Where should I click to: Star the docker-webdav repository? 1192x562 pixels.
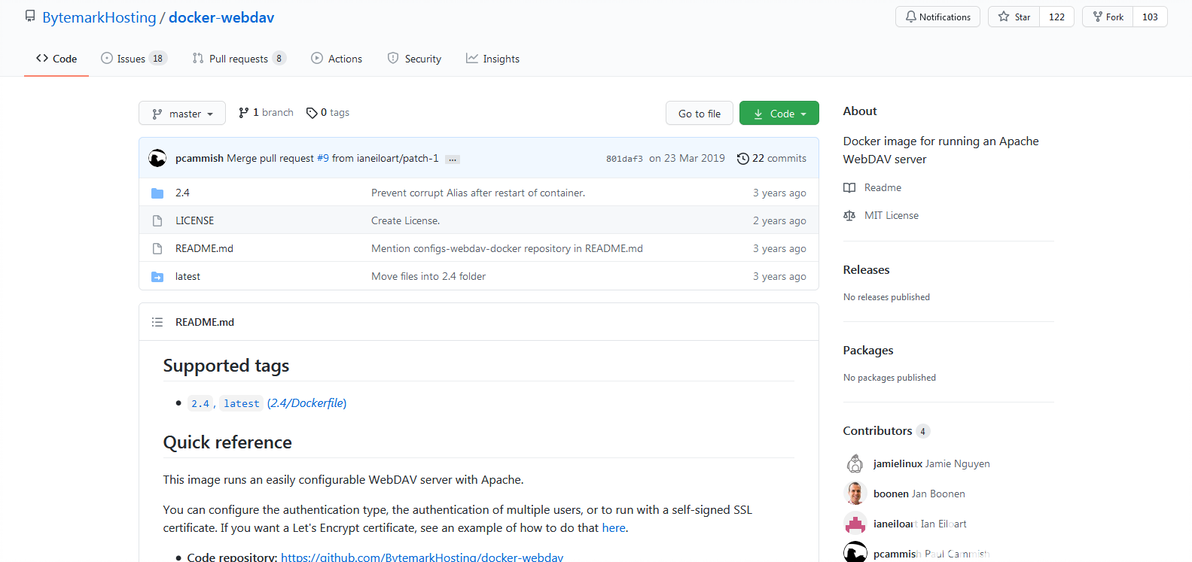coord(1014,17)
